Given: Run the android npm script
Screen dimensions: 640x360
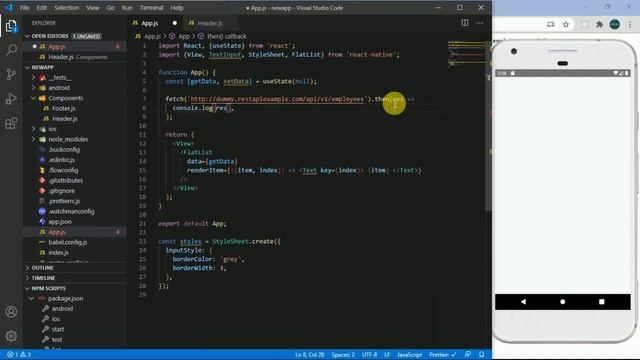Looking at the screenshot, I should (62, 309).
